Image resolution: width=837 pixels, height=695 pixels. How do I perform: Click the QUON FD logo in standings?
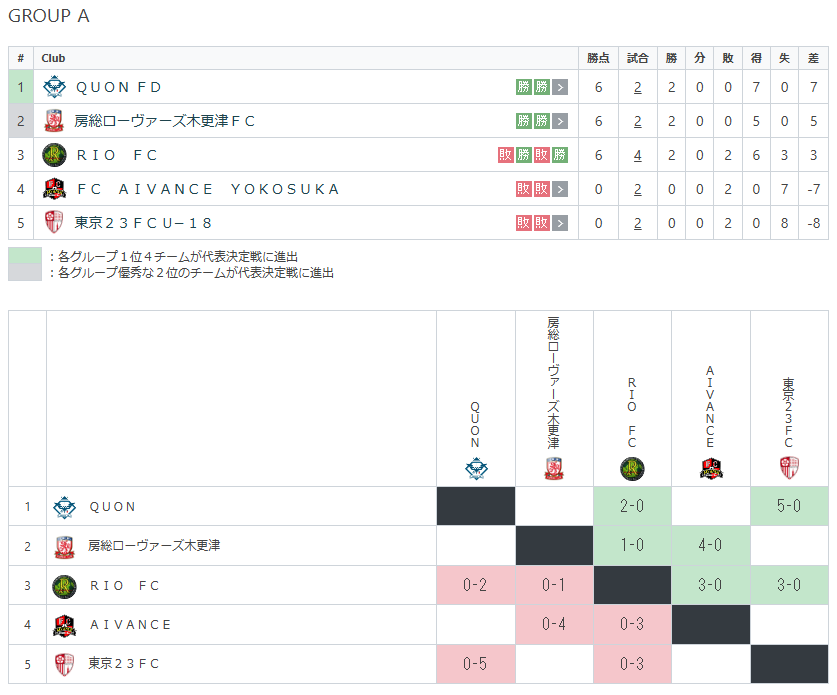54,87
